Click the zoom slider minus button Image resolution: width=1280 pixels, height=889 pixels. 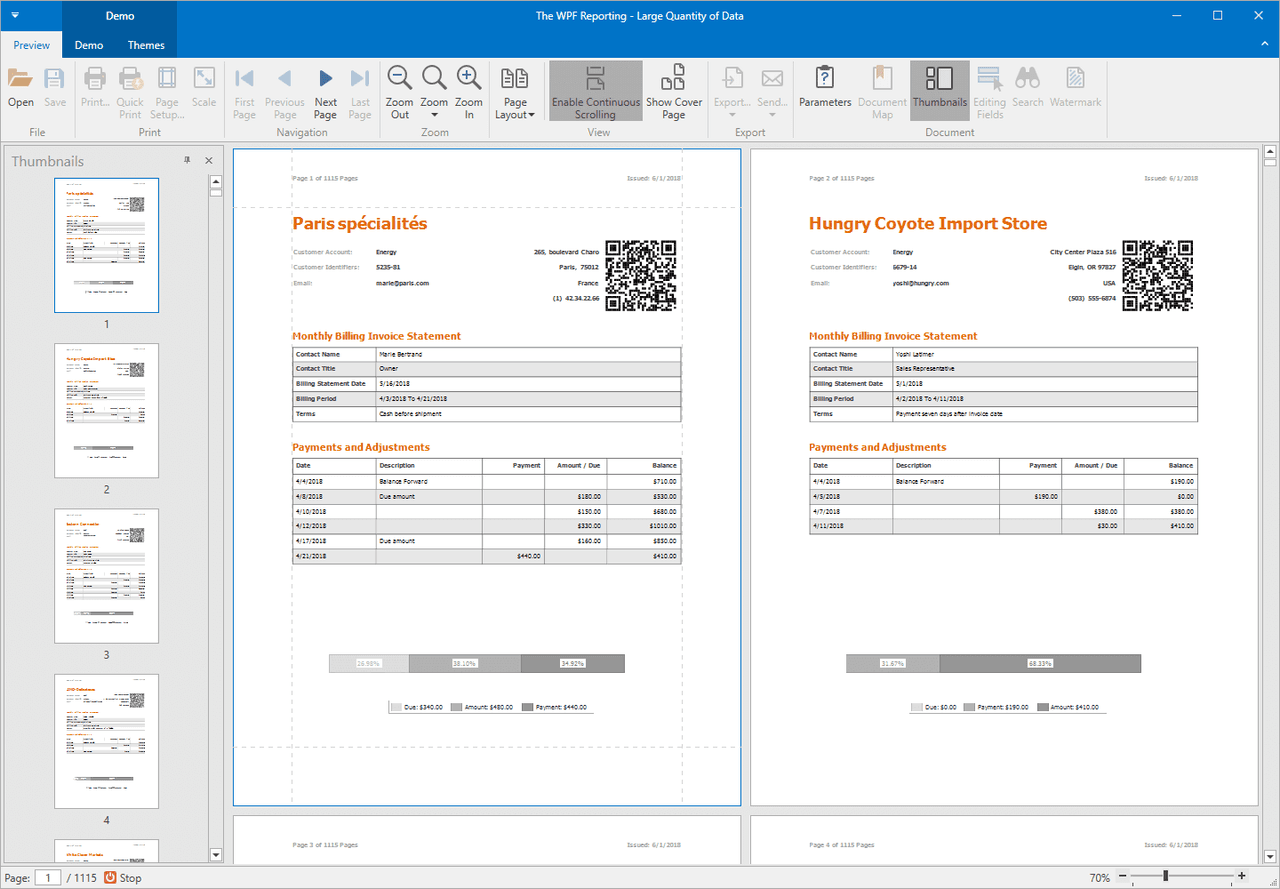pos(1123,877)
